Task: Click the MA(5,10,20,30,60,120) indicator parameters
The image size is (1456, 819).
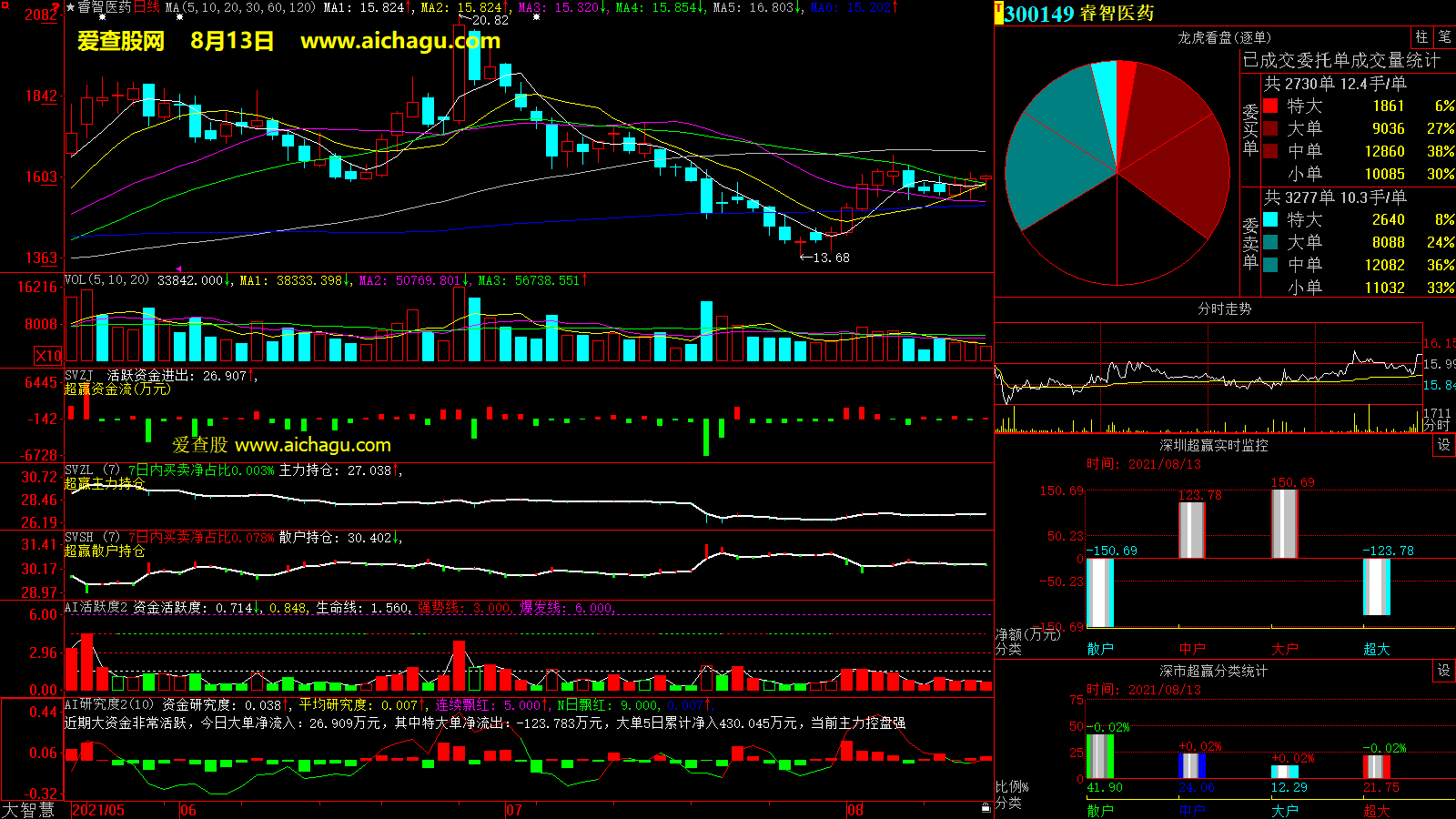Action: point(240,7)
